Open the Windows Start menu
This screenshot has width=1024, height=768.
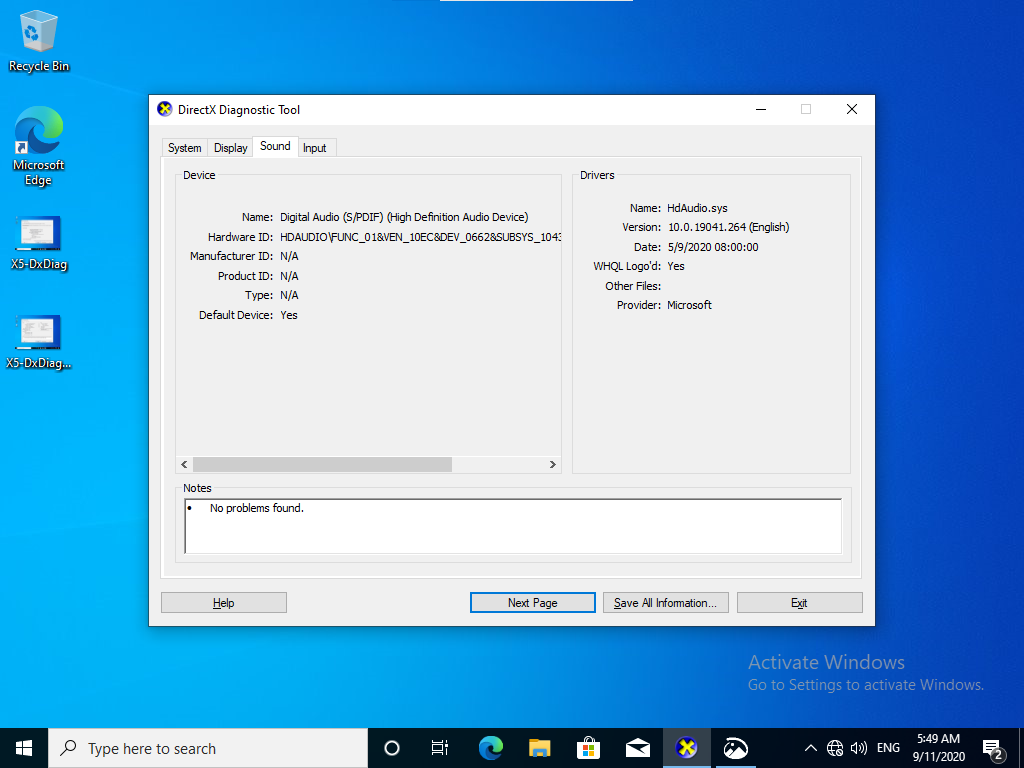24,748
